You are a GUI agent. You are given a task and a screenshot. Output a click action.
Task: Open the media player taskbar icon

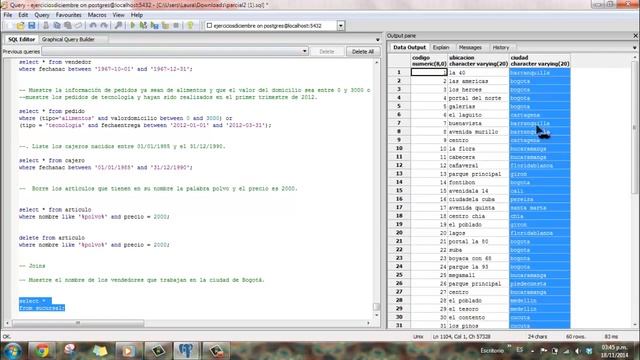click(128, 351)
